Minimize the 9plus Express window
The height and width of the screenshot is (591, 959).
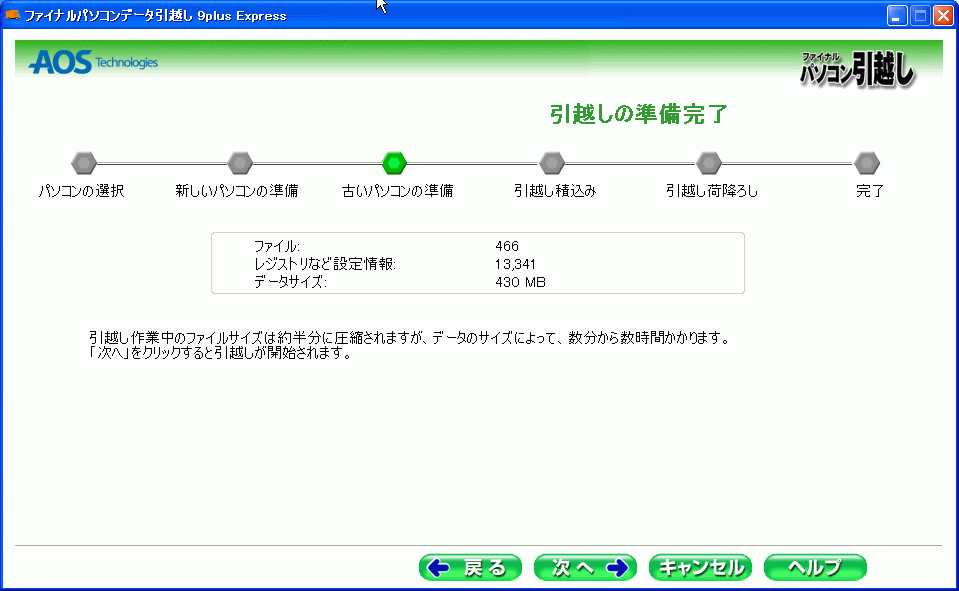[897, 15]
